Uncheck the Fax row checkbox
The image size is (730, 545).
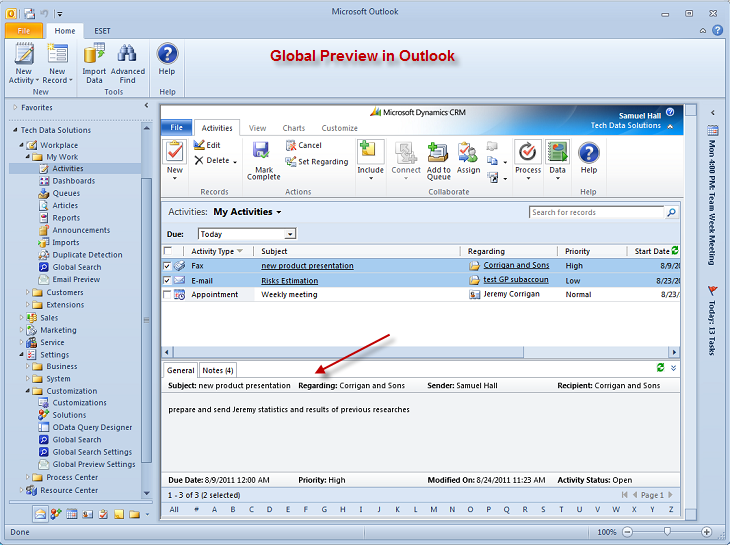click(x=167, y=266)
